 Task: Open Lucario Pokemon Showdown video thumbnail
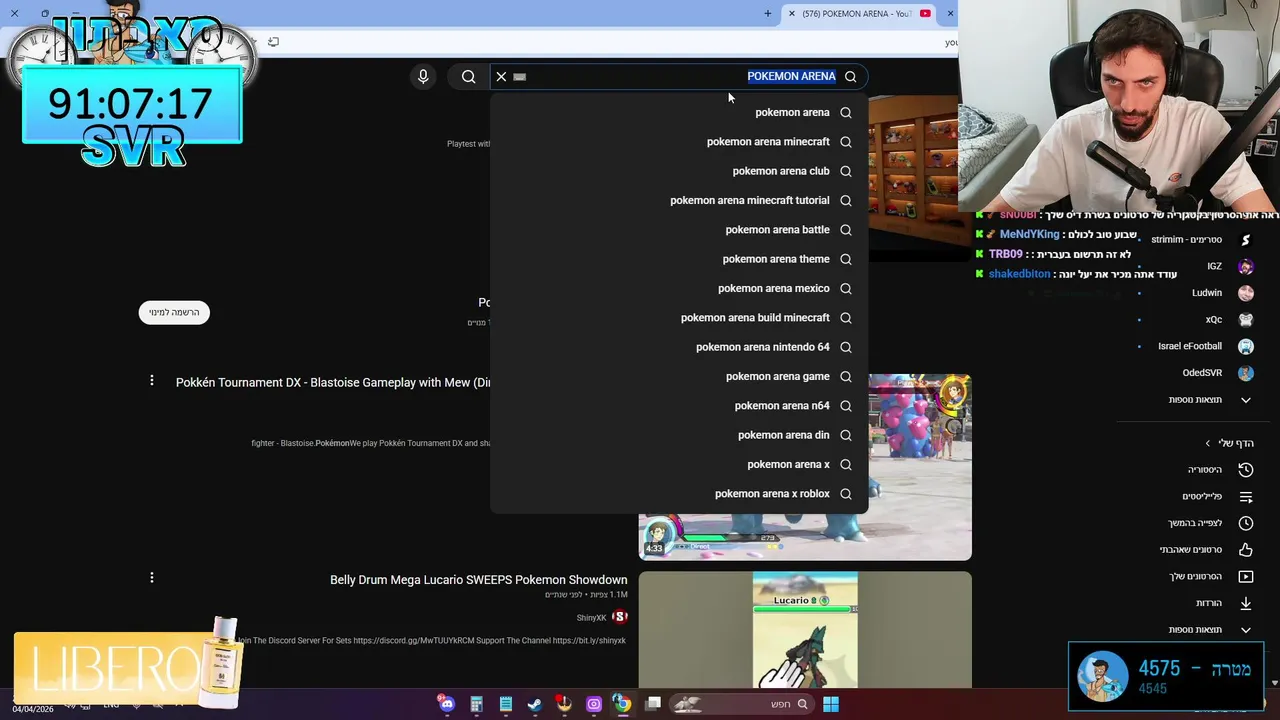pyautogui.click(x=805, y=630)
